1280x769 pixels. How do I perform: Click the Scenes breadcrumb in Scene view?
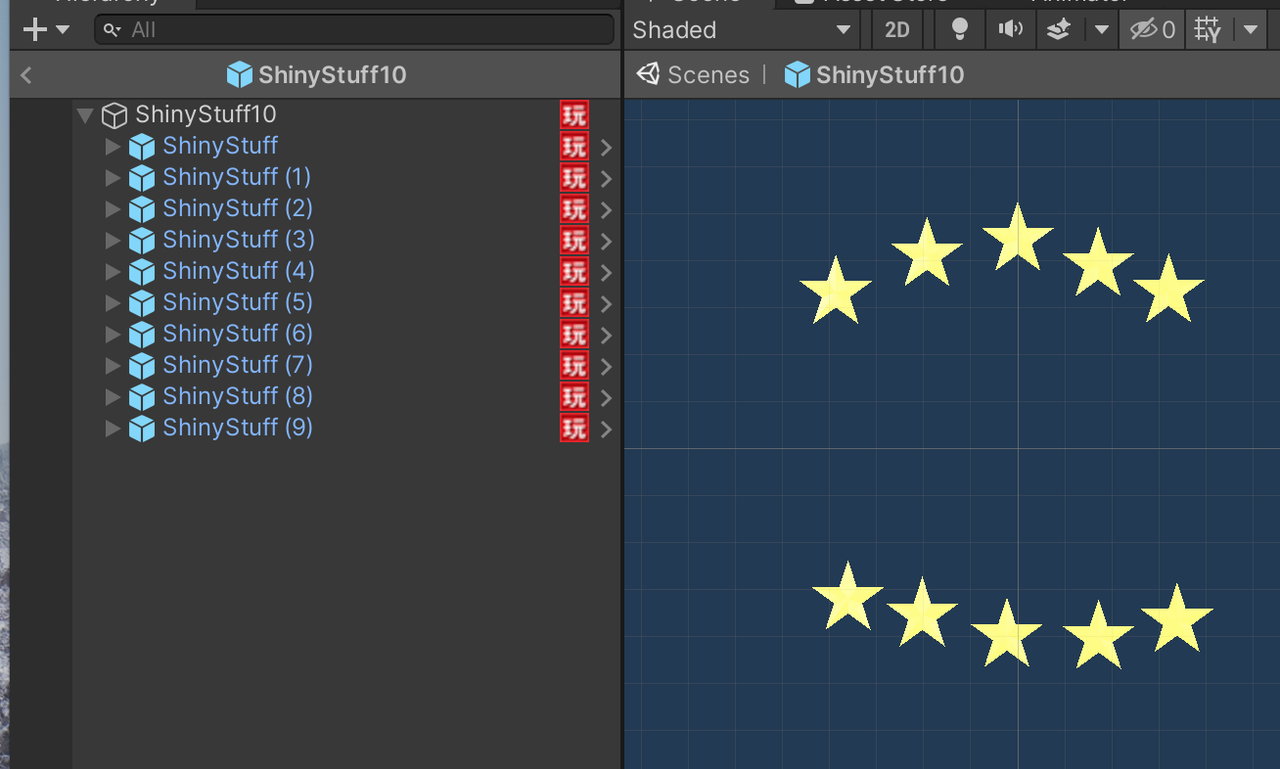click(708, 75)
